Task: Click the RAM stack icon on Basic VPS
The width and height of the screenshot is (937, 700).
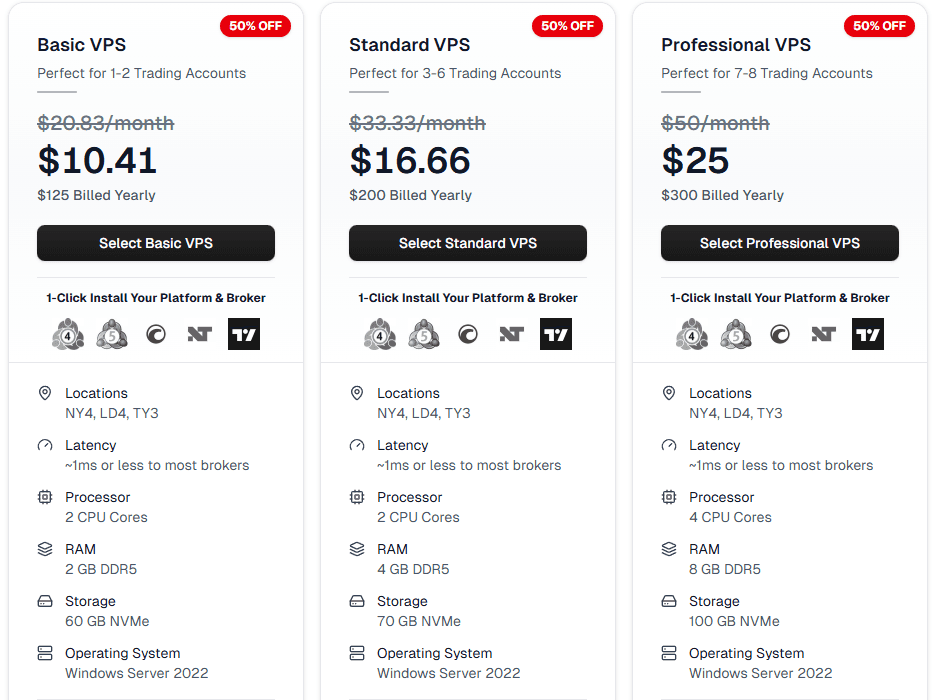Action: 45,548
